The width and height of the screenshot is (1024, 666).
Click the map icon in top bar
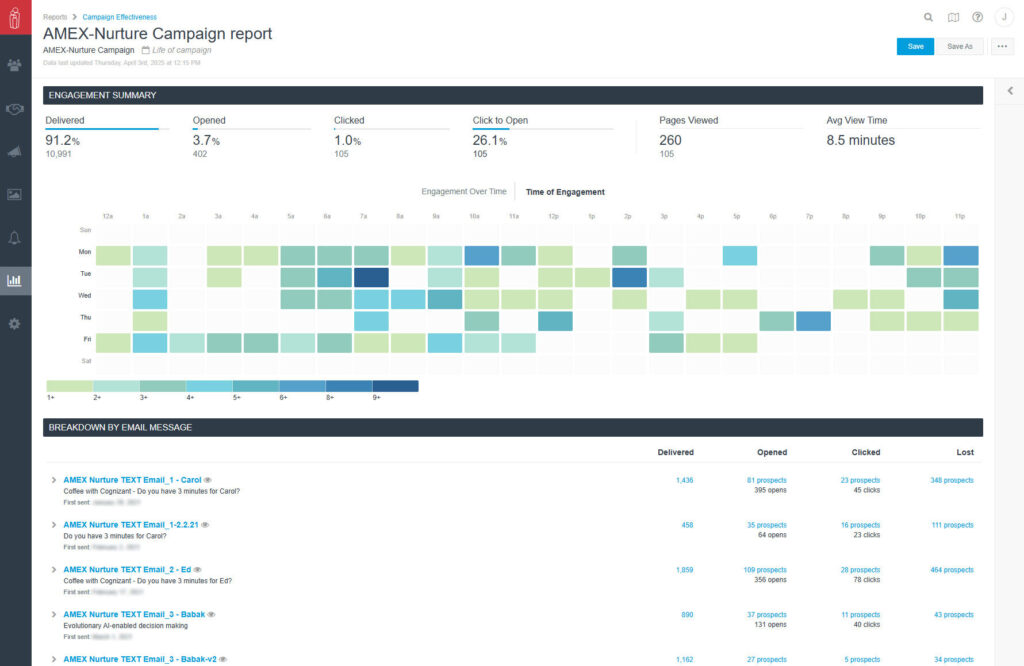tap(953, 17)
